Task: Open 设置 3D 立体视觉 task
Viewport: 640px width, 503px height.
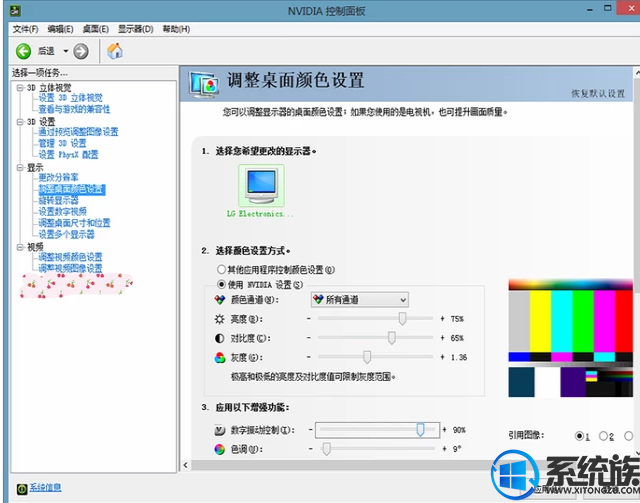Action: click(70, 98)
